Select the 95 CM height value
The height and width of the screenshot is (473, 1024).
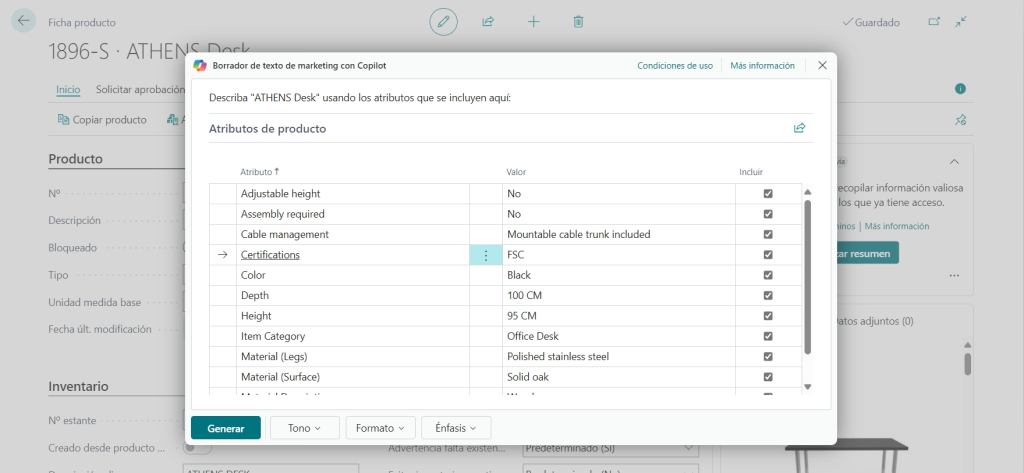618,316
